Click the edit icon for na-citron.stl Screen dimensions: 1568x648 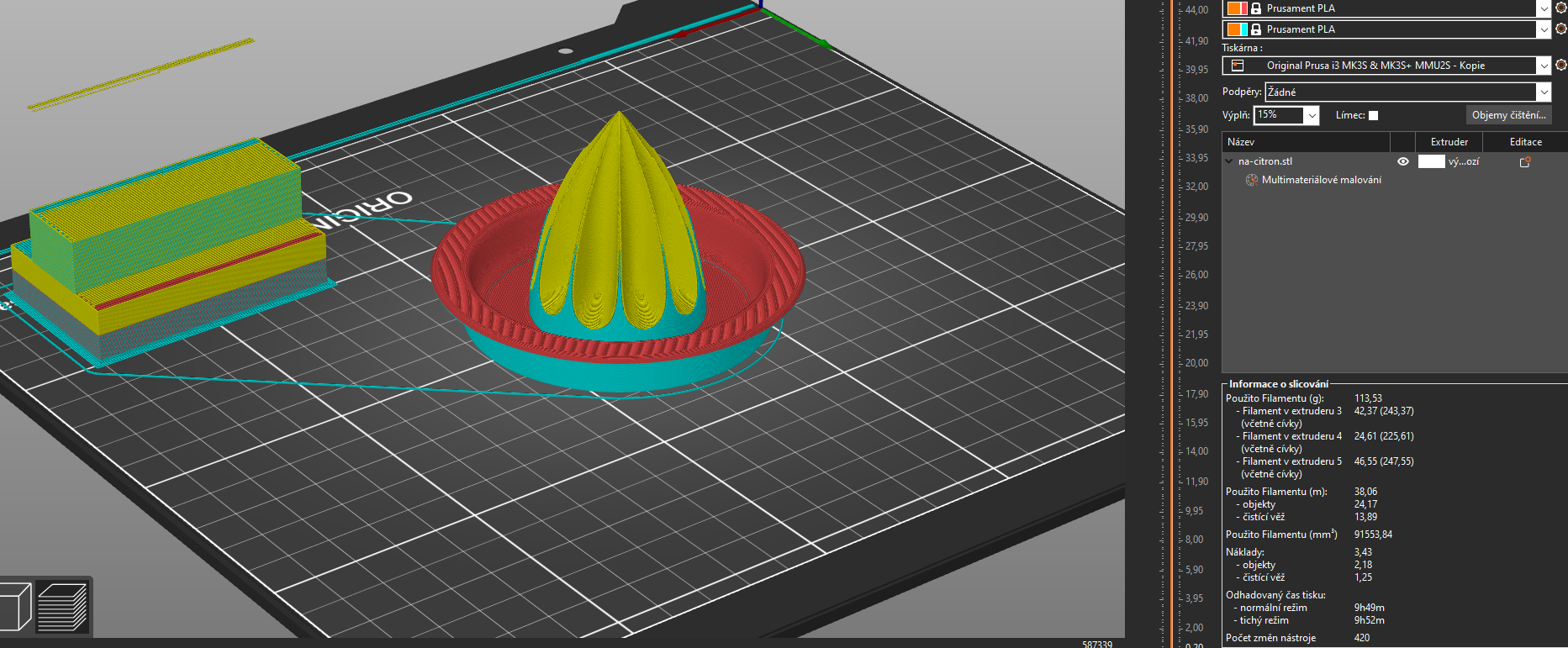(x=1525, y=161)
